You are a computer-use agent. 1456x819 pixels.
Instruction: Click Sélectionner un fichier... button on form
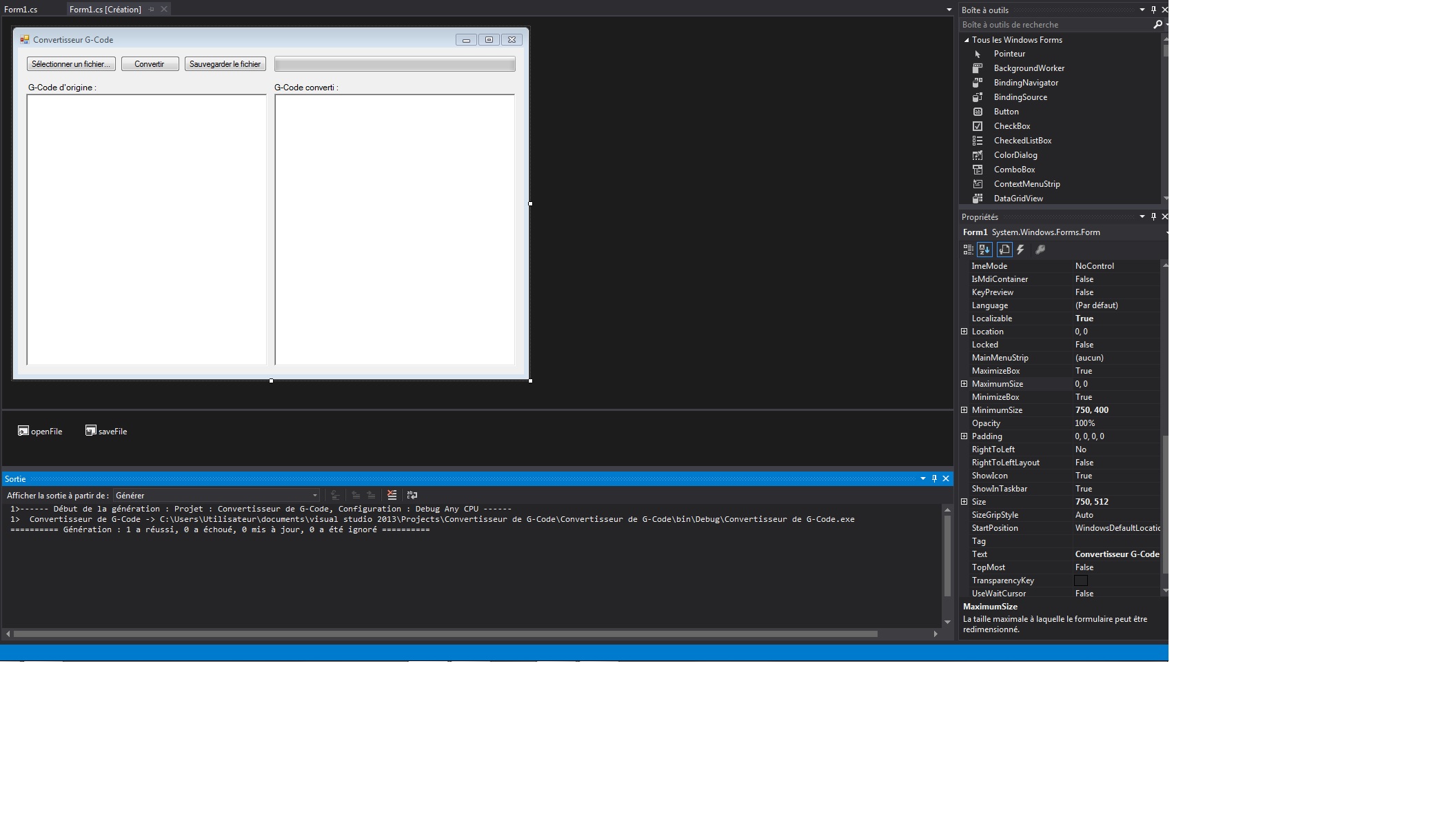pos(71,64)
